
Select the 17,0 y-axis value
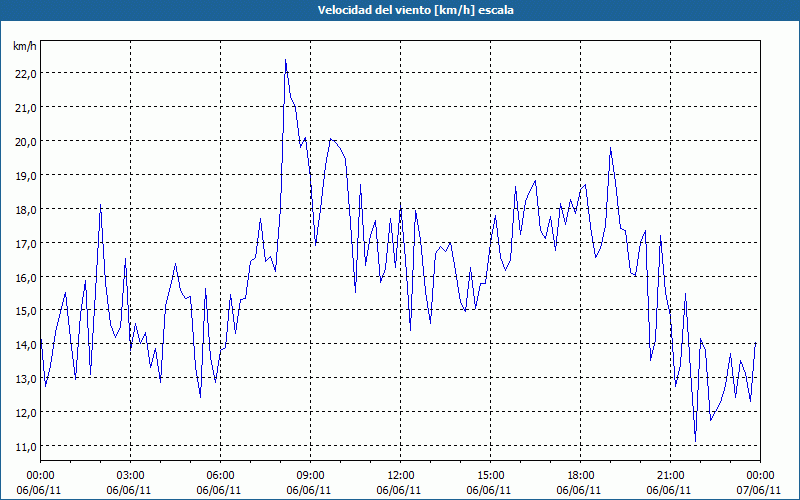coord(26,243)
